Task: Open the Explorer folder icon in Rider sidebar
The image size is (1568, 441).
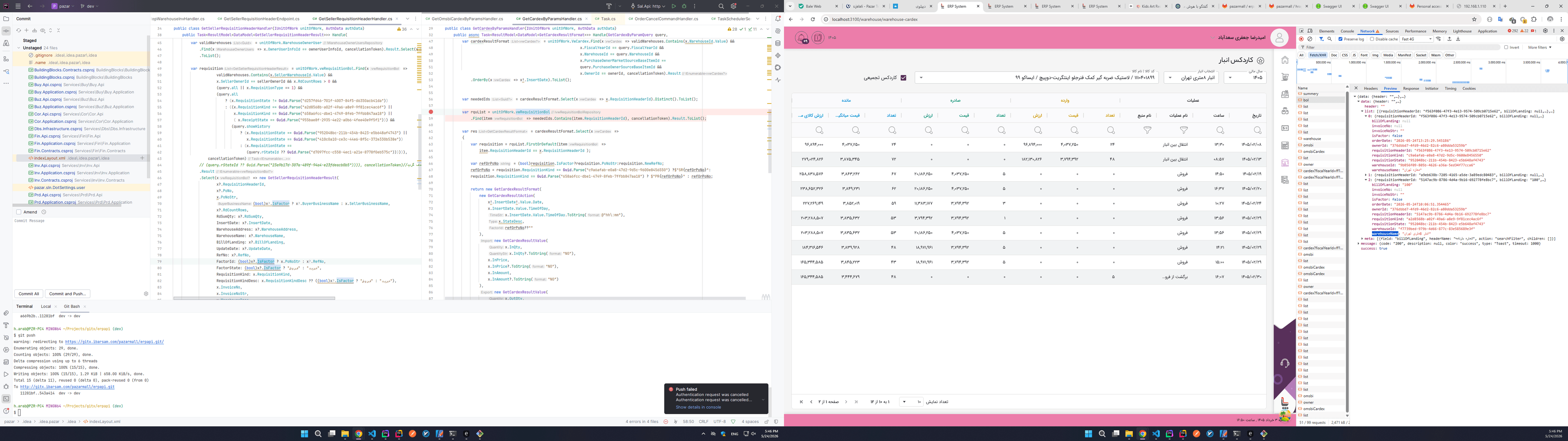Action: pyautogui.click(x=6, y=19)
